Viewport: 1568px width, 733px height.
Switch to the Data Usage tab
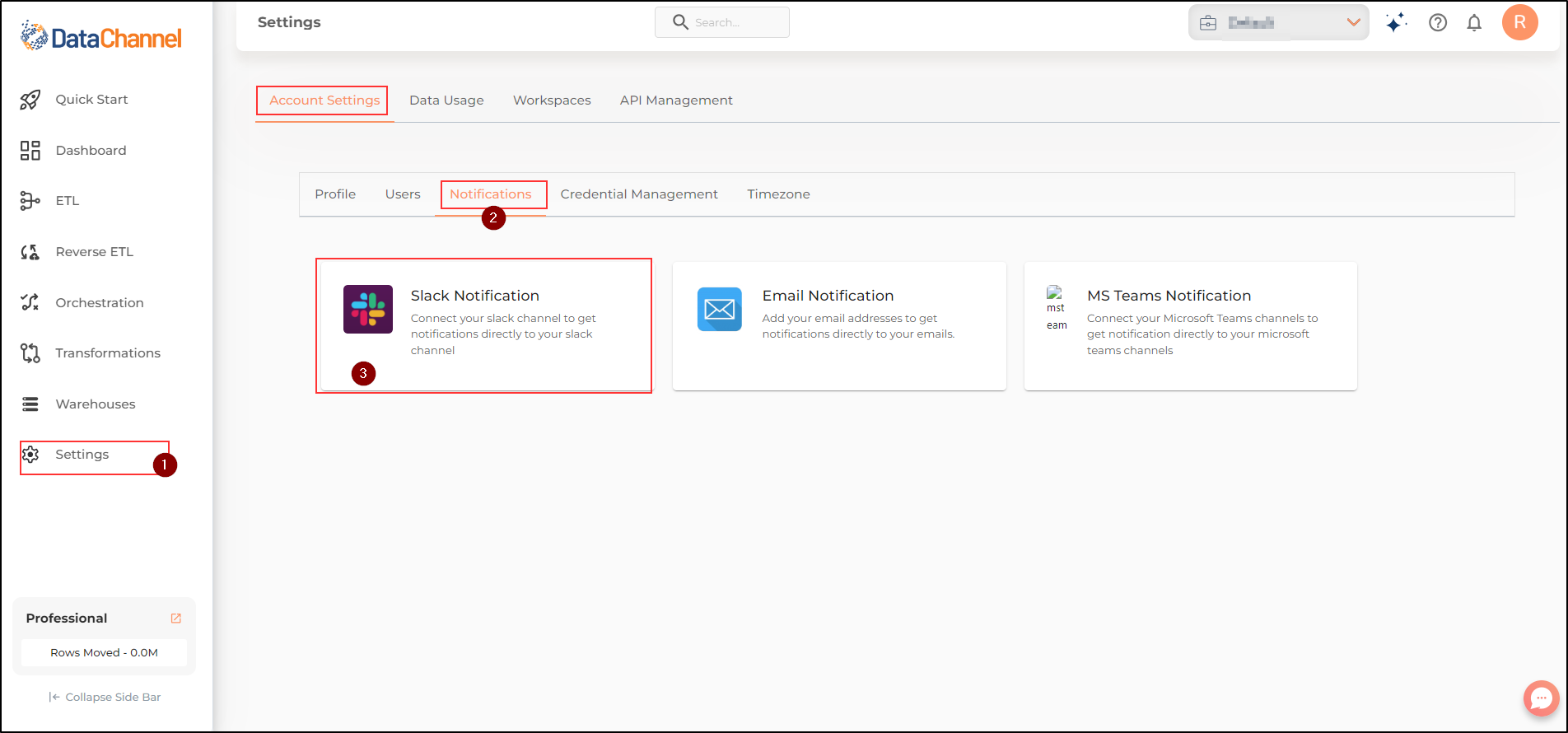447,100
